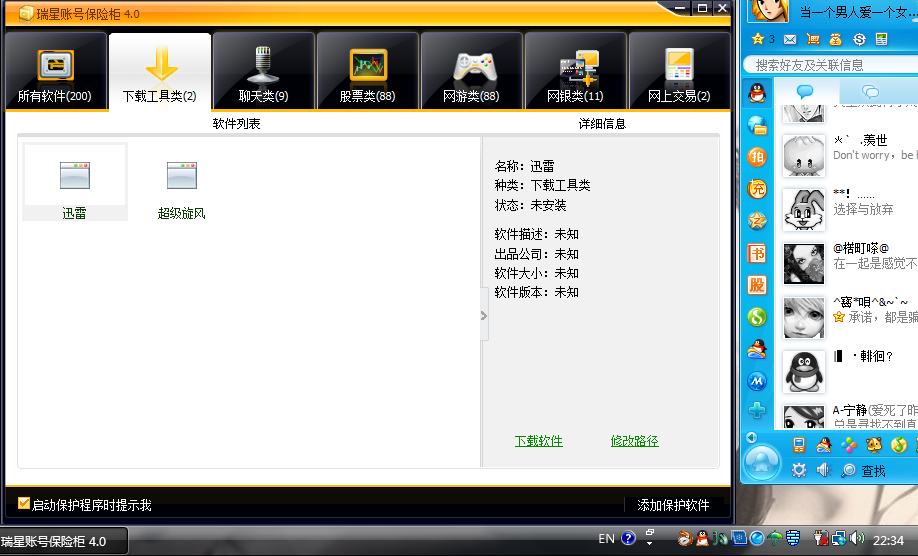Select contact 羡世 in QQ list
918x556 pixels.
tap(846, 156)
